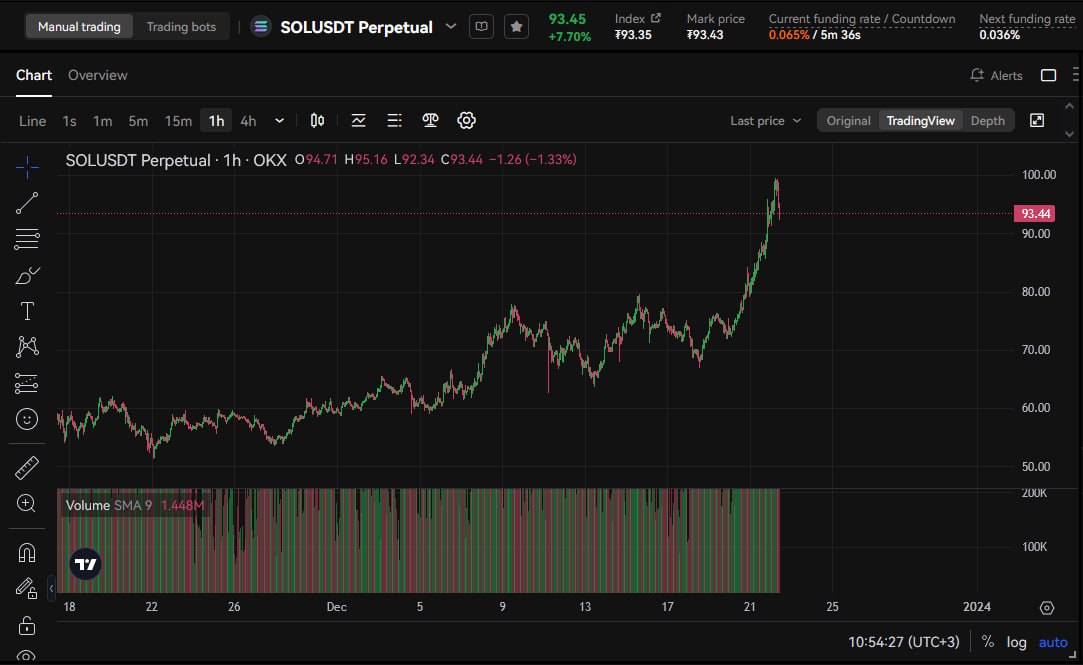Select Manual trading mode

coord(79,27)
